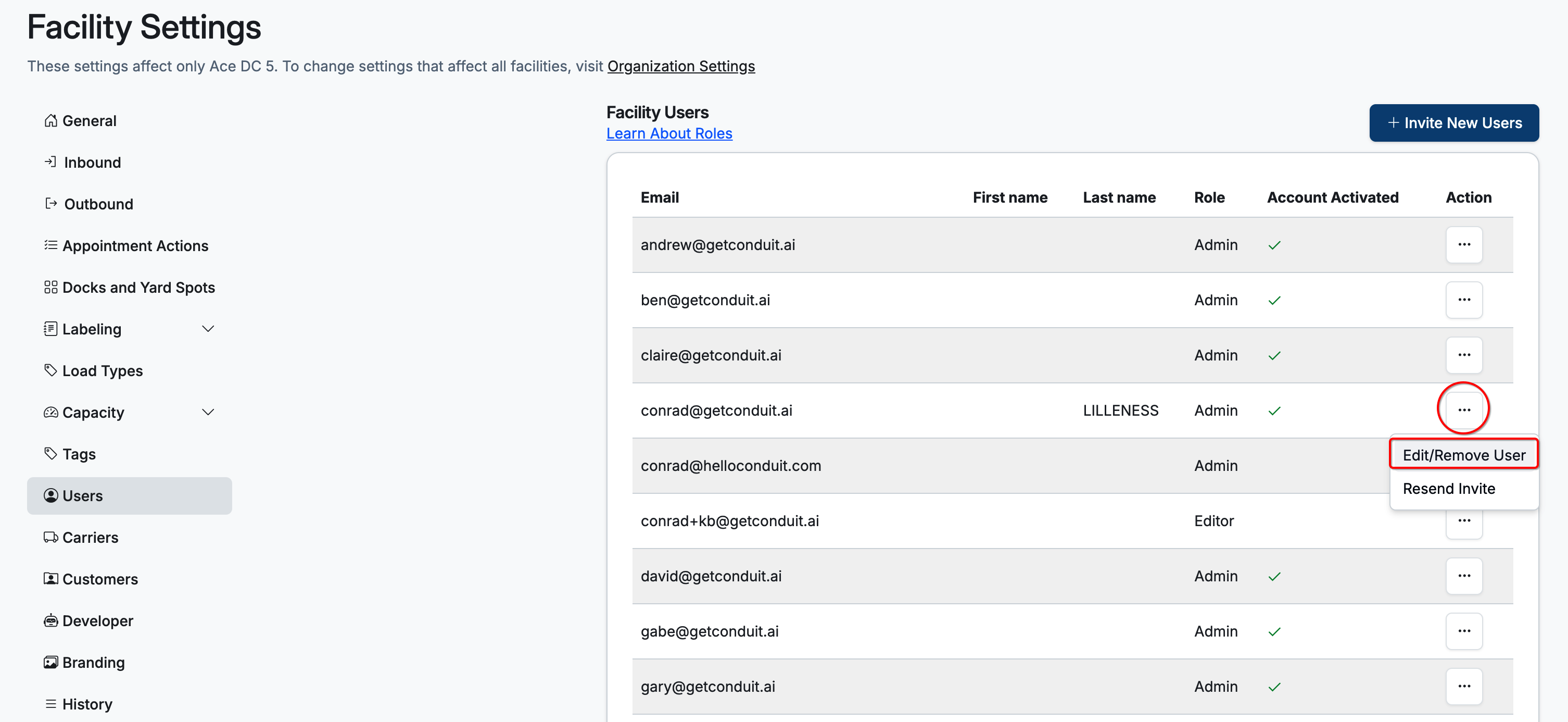Open three-dot menu for gary@getconduit.ai
This screenshot has width=1568, height=722.
1464,687
